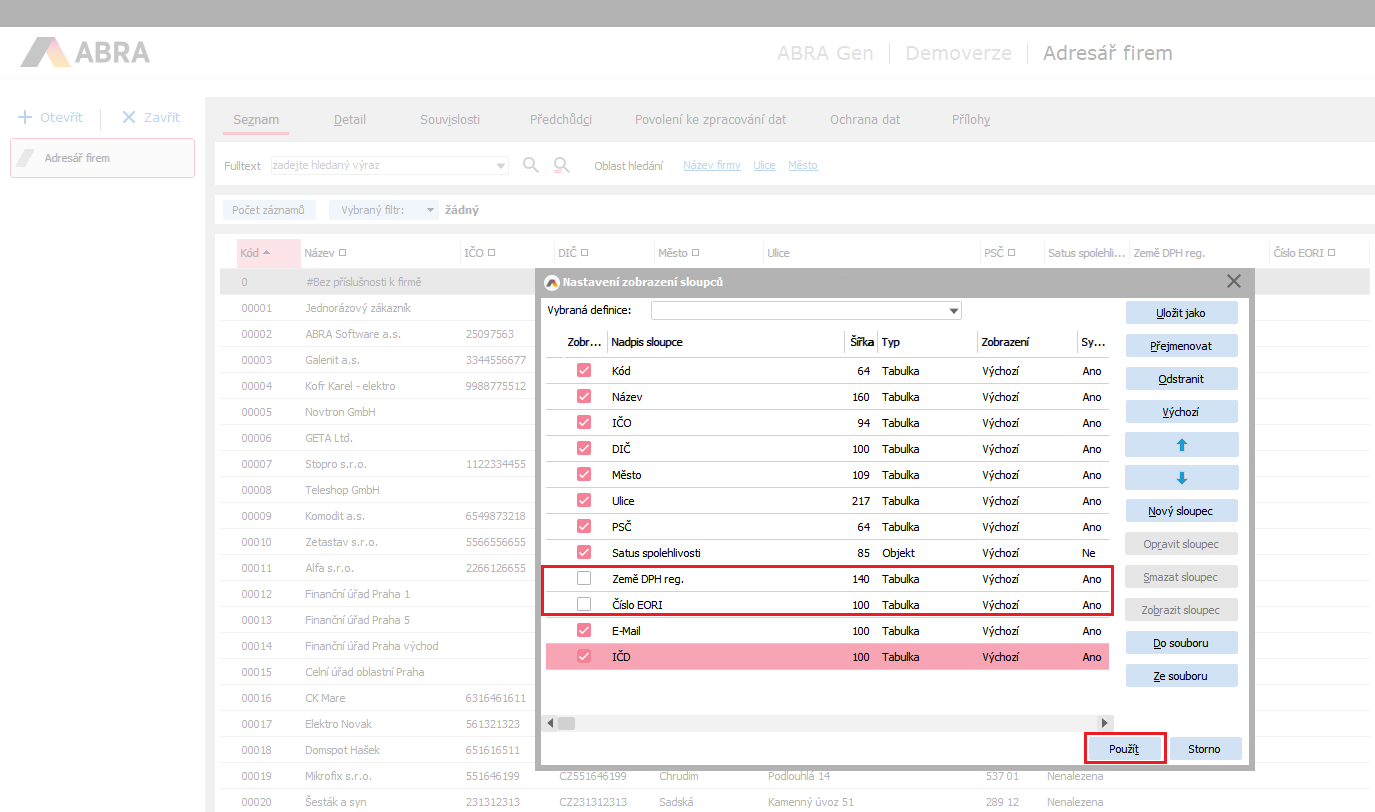1375x812 pixels.
Task: Click the Název firmy search area link
Action: [x=711, y=165]
